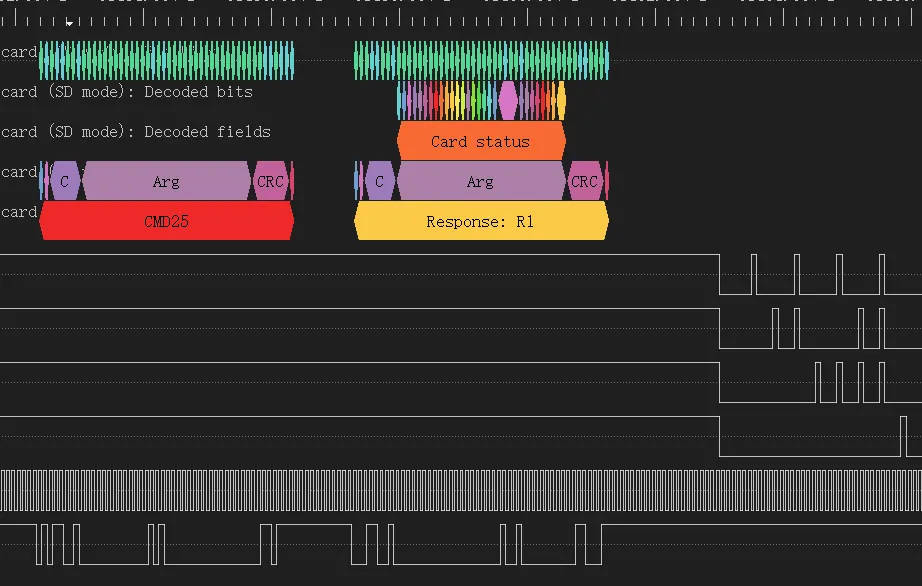Image resolution: width=922 pixels, height=586 pixels.
Task: Click the green bit strip above CMD25
Action: pyautogui.click(x=166, y=60)
